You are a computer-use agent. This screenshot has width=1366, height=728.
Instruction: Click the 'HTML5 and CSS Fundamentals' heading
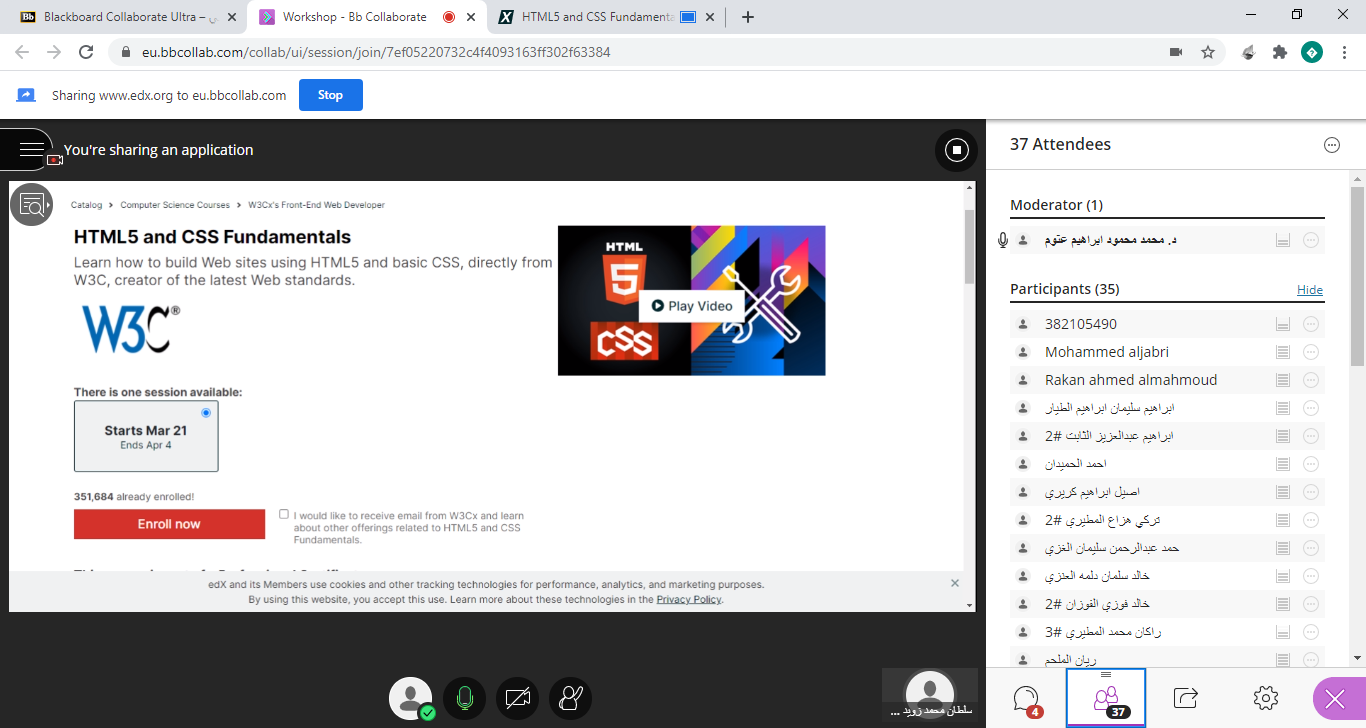(x=212, y=237)
